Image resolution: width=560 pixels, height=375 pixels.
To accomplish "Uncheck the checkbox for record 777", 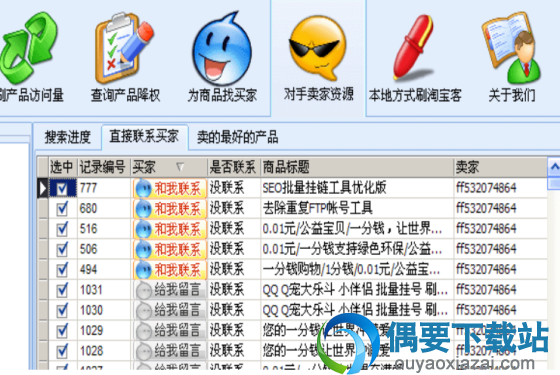I will click(62, 188).
